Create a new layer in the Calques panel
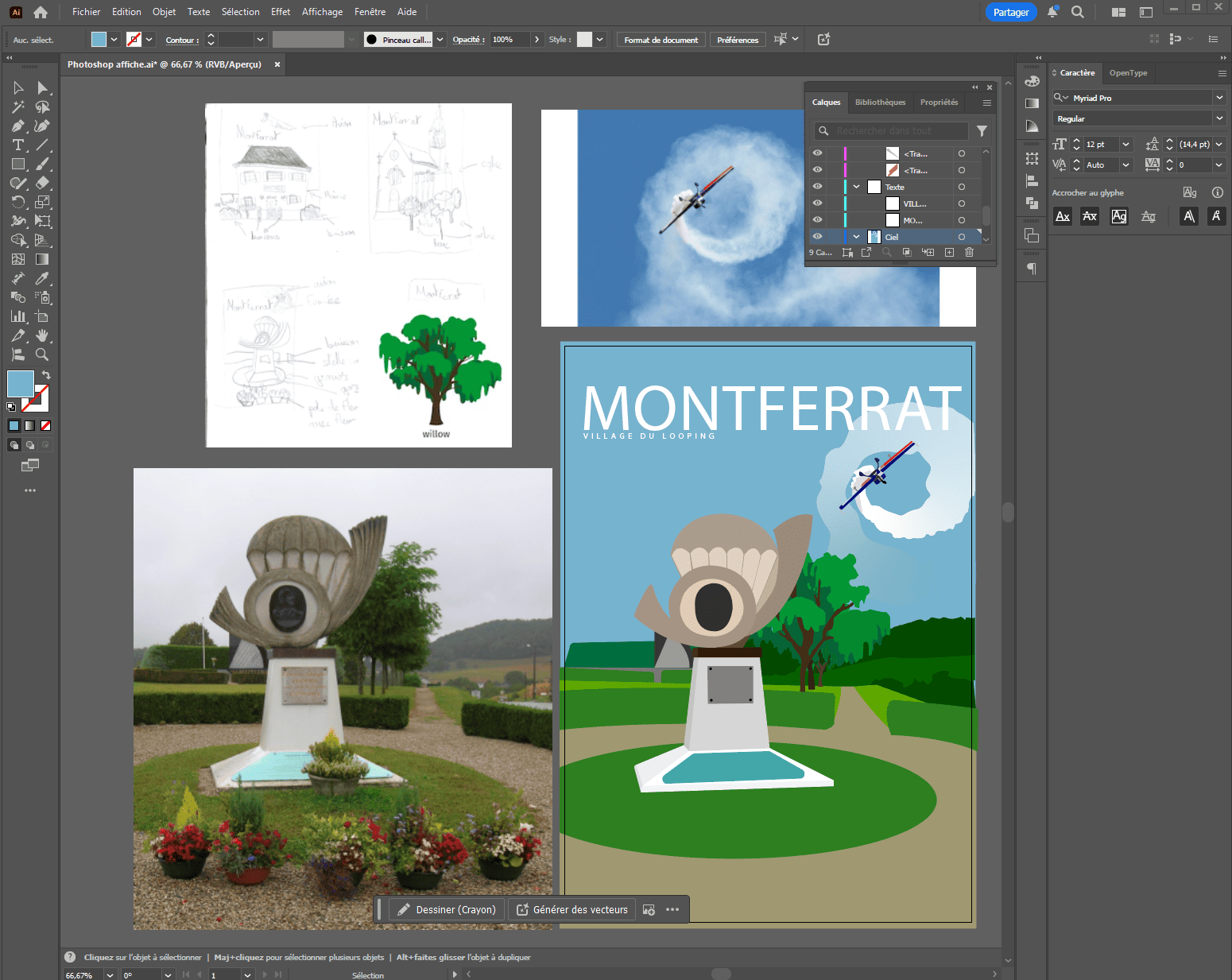 pos(948,252)
